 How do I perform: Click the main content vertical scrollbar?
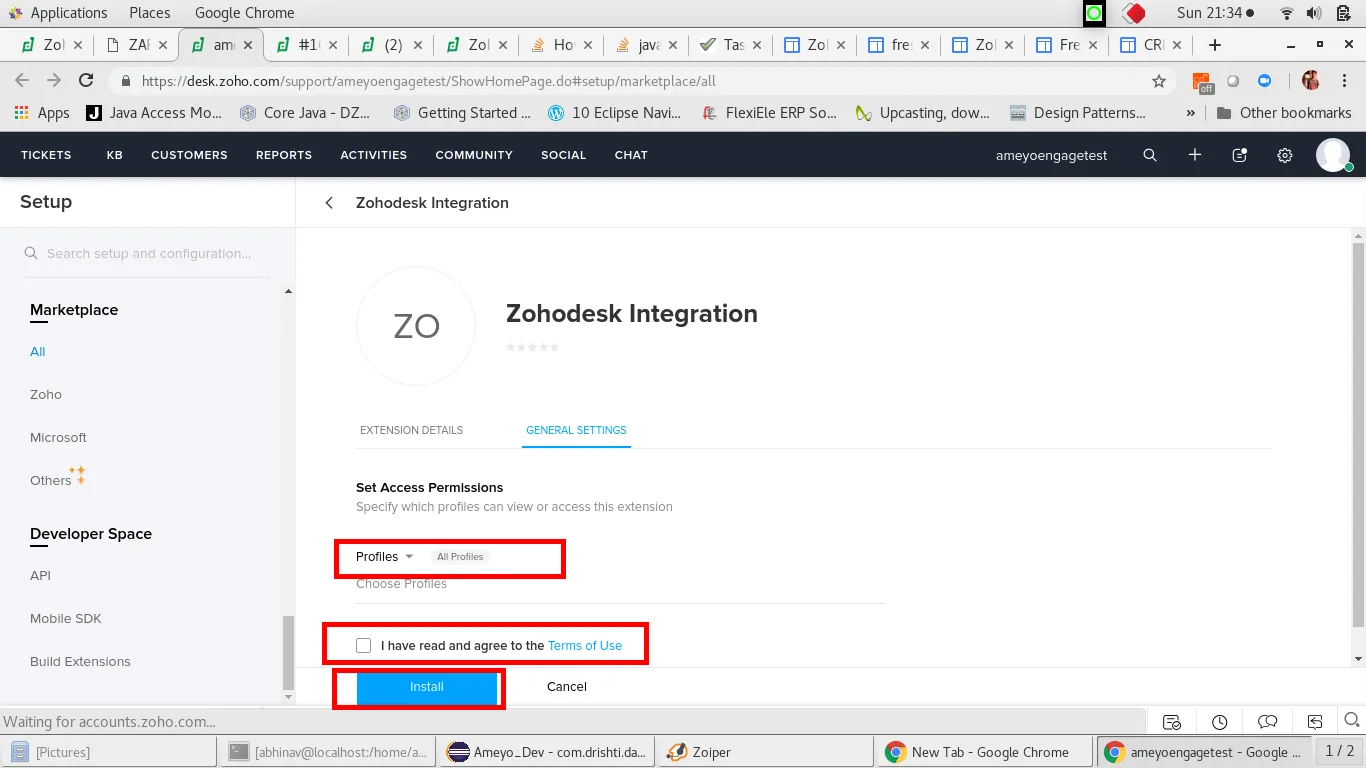pyautogui.click(x=1358, y=435)
